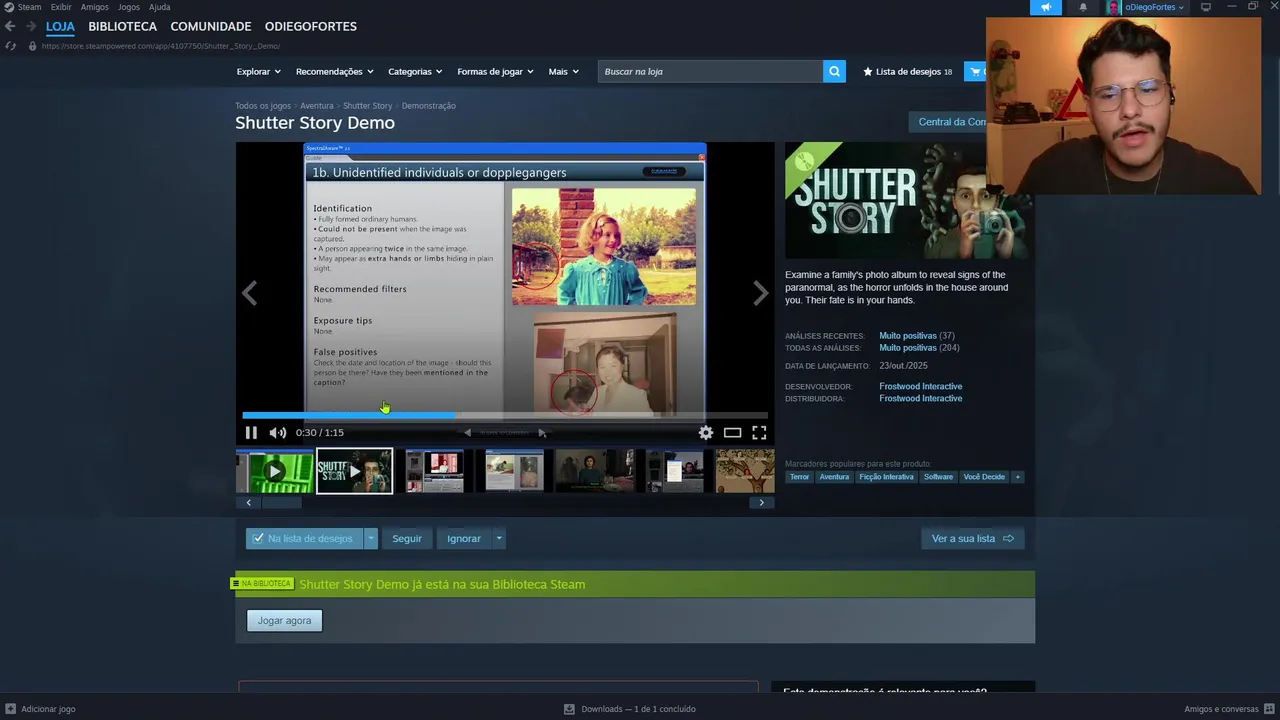The width and height of the screenshot is (1280, 720).
Task: Go forward with the navigation arrow
Action: pyautogui.click(x=31, y=26)
